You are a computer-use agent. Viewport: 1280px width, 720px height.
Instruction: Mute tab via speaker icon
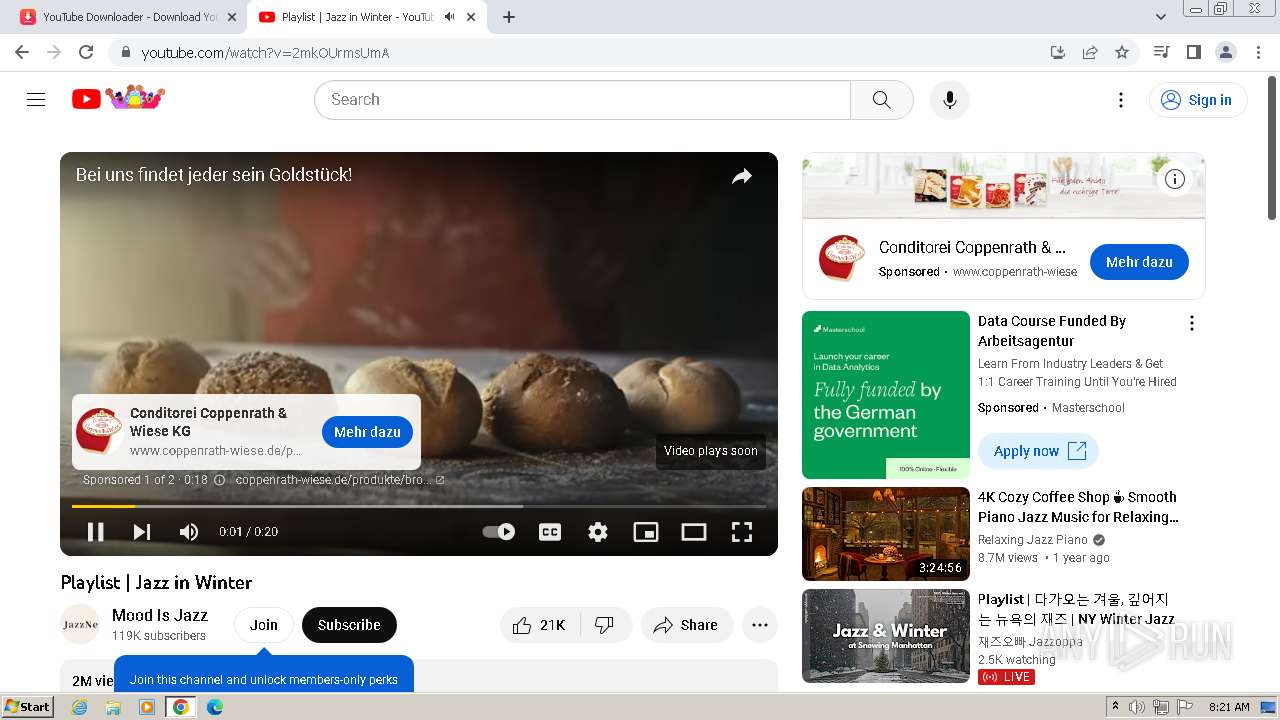(450, 17)
